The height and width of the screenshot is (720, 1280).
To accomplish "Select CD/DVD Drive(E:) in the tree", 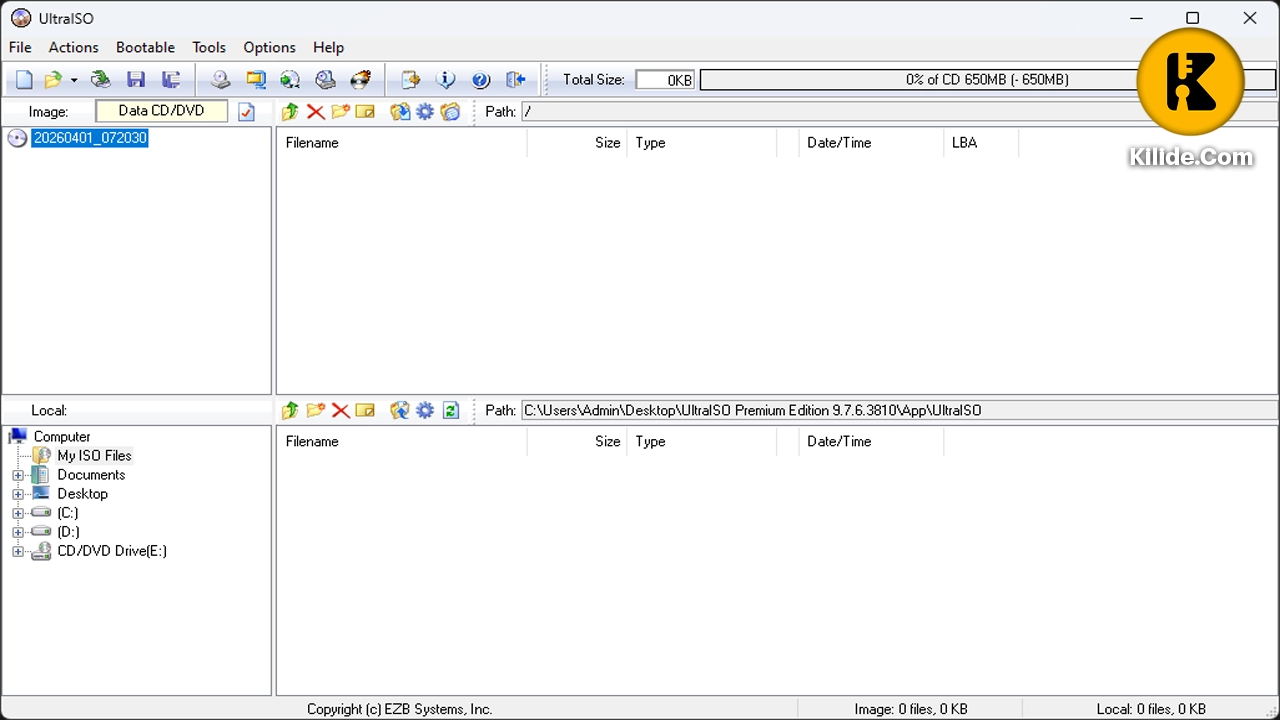I will pyautogui.click(x=112, y=551).
